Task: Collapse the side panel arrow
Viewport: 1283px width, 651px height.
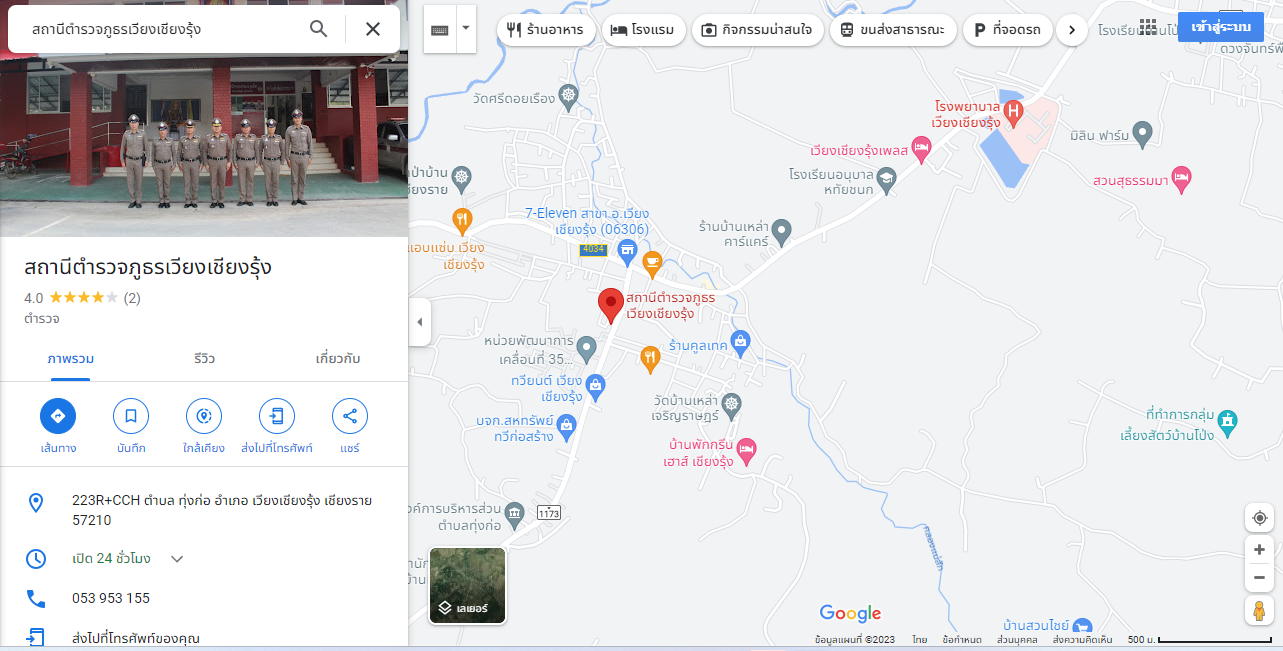Action: [420, 322]
